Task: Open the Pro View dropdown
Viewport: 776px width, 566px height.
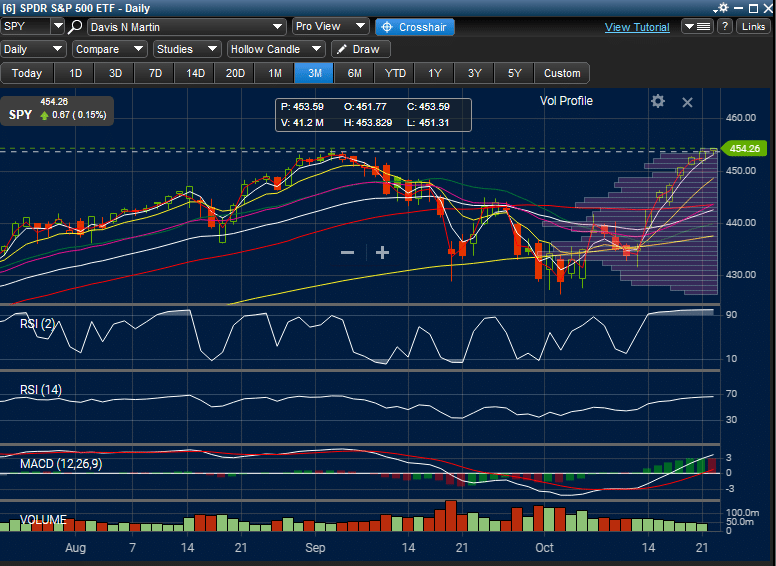Action: (x=331, y=26)
